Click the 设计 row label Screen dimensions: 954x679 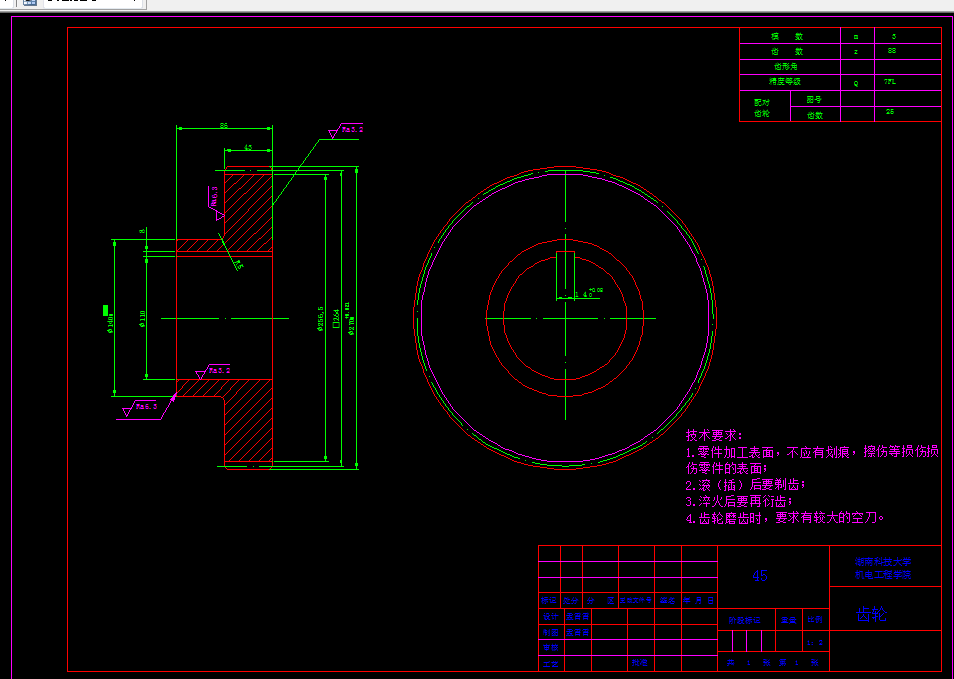[x=550, y=616]
